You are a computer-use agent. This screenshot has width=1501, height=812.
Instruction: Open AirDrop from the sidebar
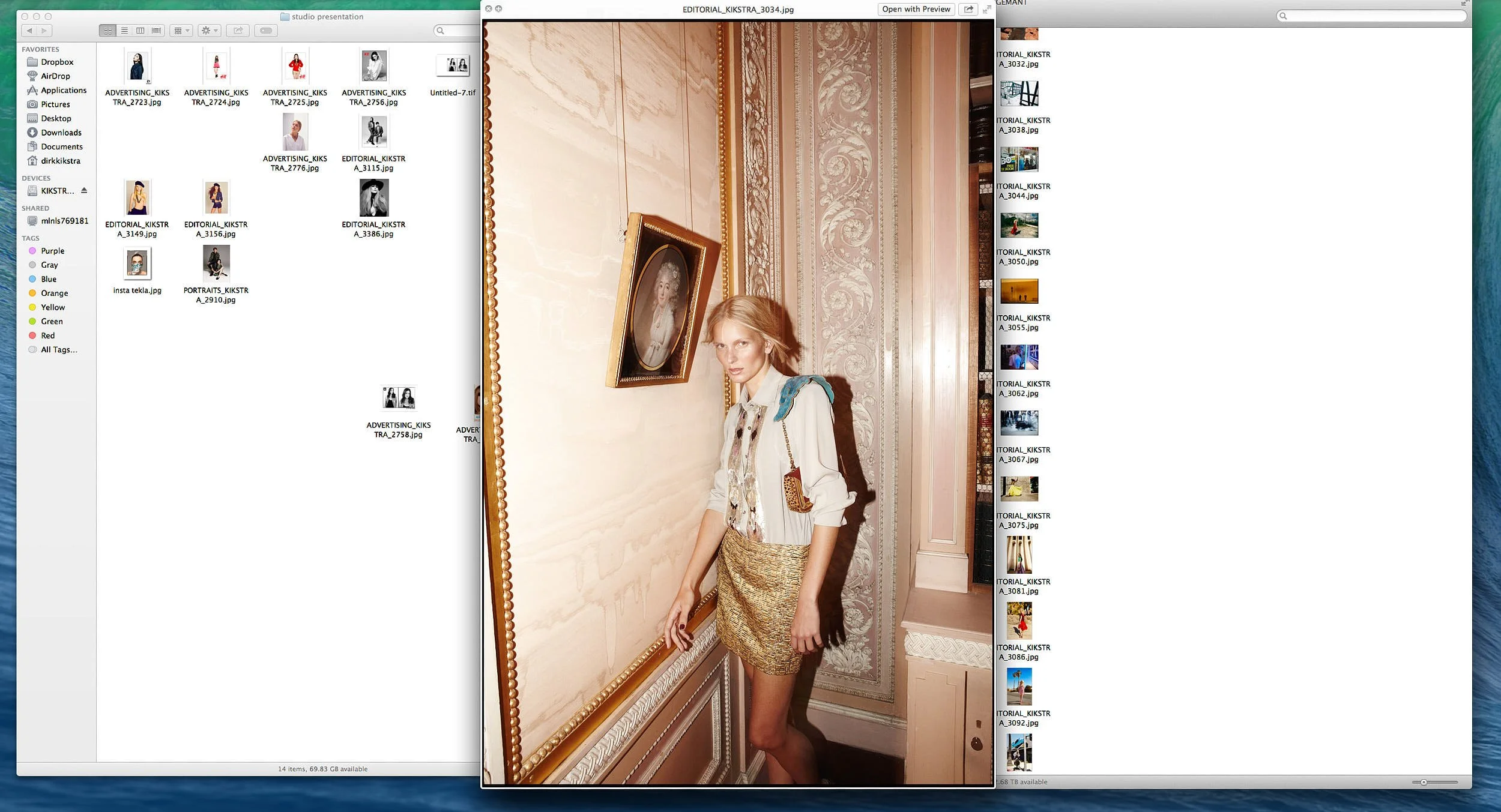tap(56, 76)
